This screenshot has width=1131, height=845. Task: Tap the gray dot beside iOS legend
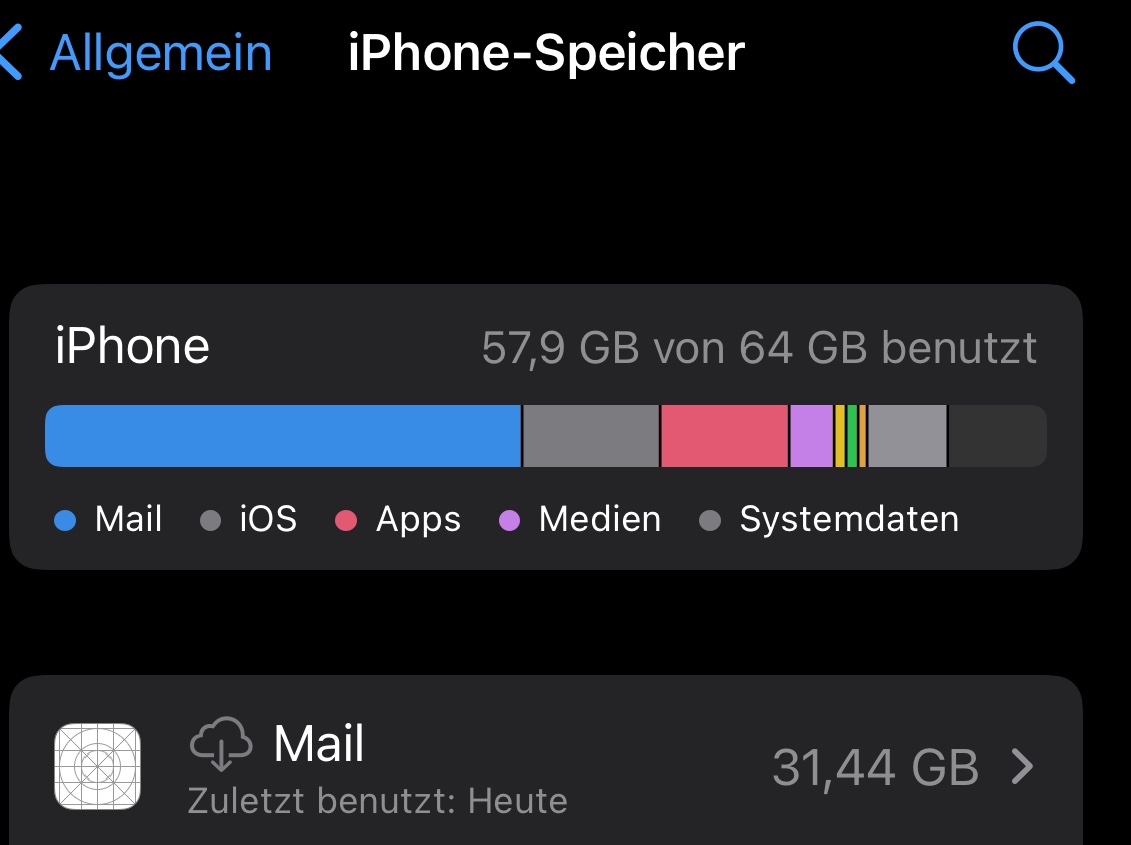(210, 520)
